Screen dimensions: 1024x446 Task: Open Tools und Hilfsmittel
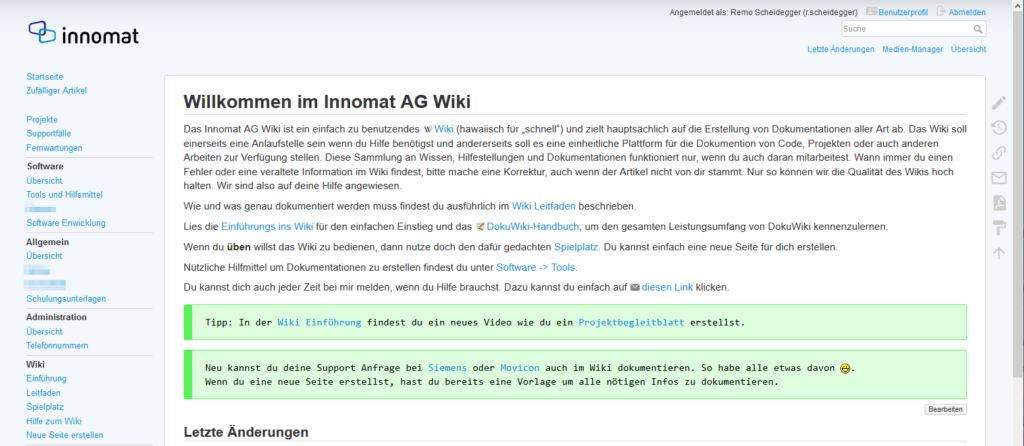(64, 195)
